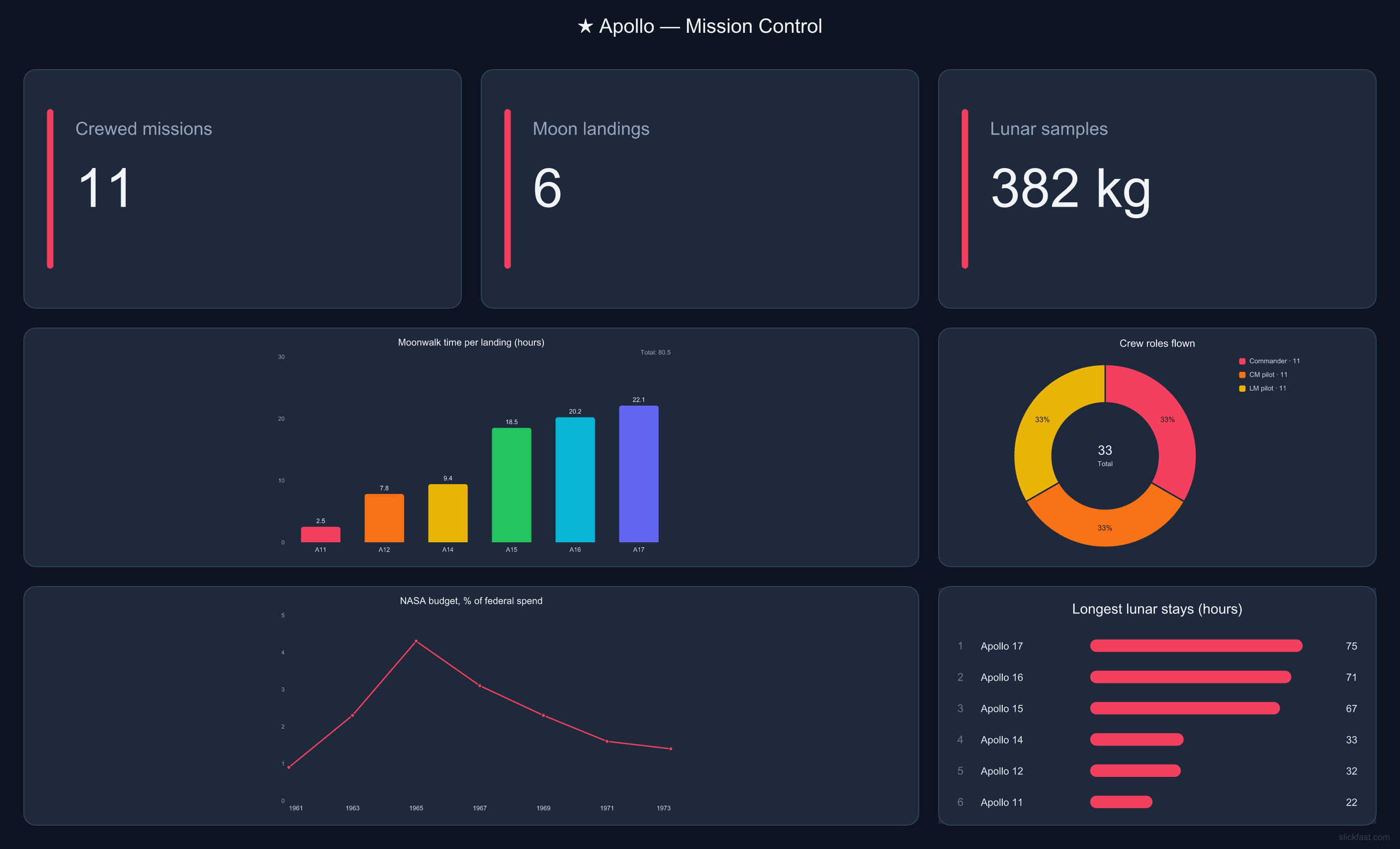
Task: Click the 20.2 value label
Action: [x=575, y=412]
